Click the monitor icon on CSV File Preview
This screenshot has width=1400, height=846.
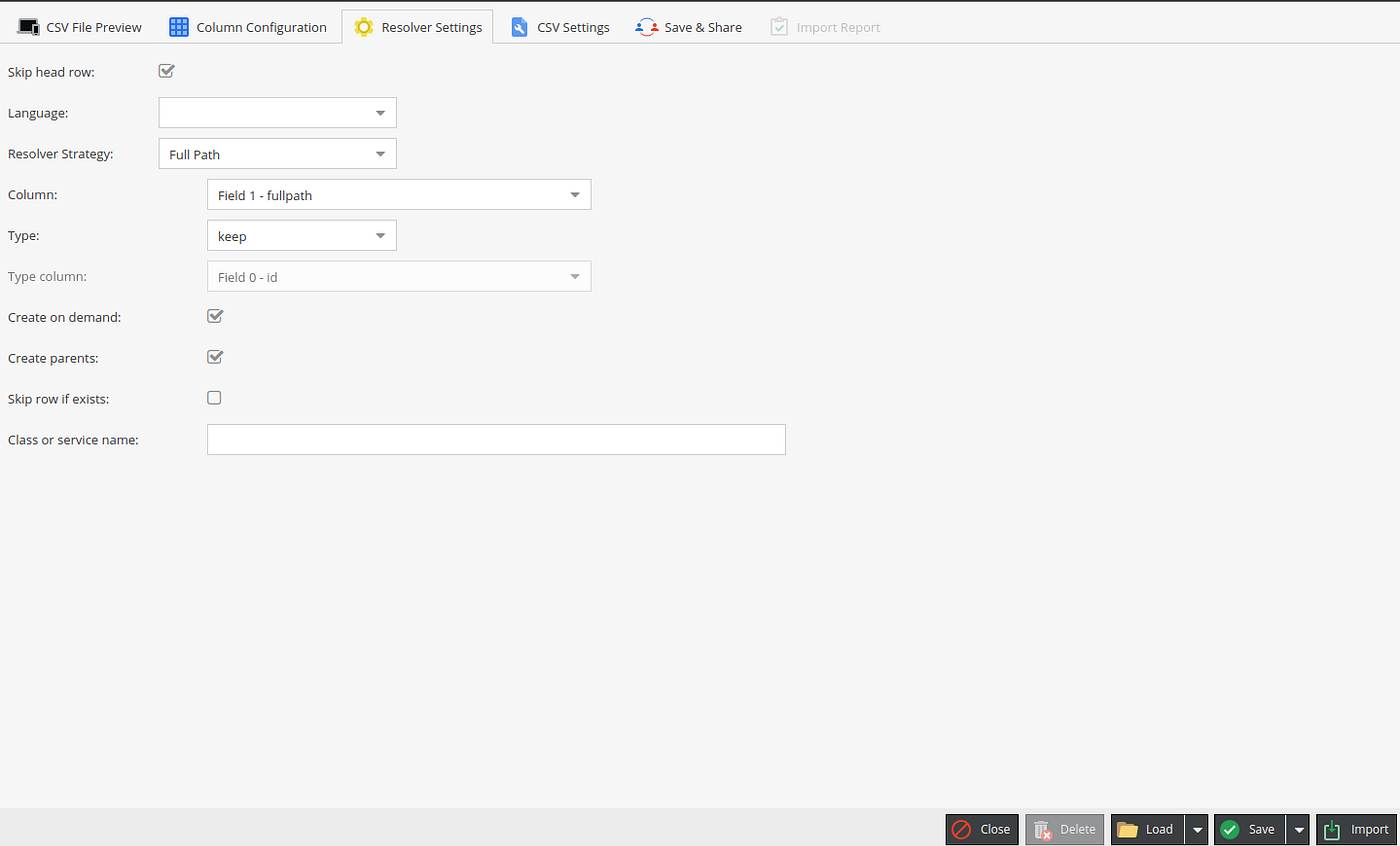(28, 27)
